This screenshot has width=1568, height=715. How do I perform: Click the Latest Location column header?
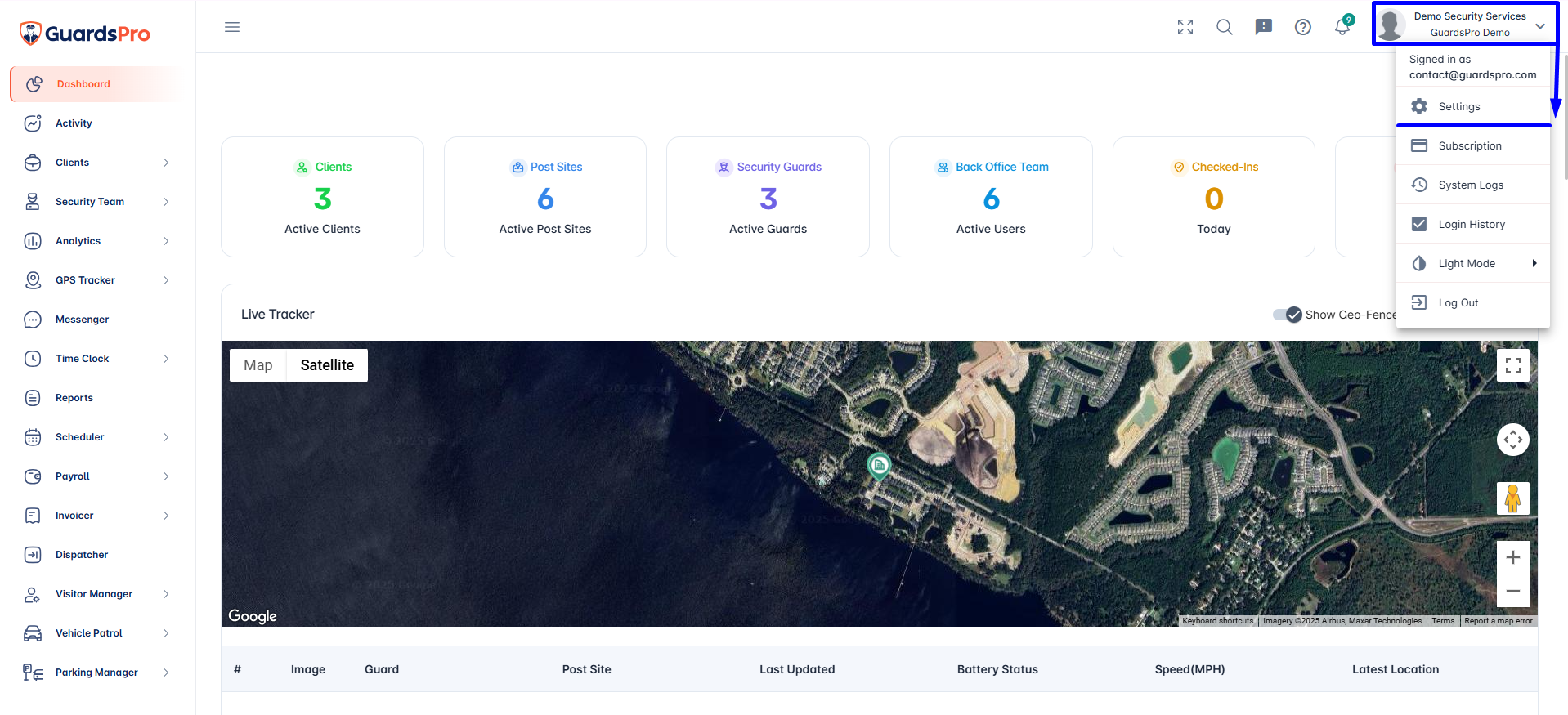coord(1396,669)
